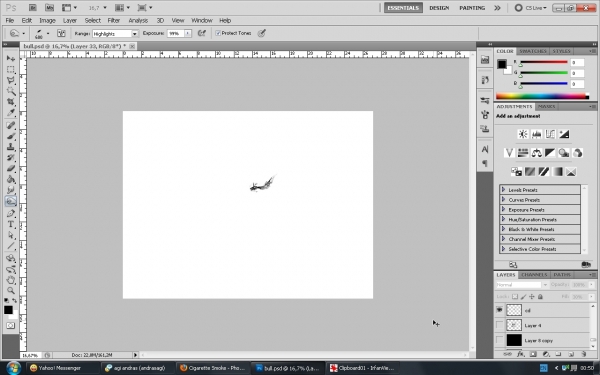Viewport: 600px width, 375px height.
Task: Add a Vibrance adjustment
Action: pyautogui.click(x=509, y=153)
